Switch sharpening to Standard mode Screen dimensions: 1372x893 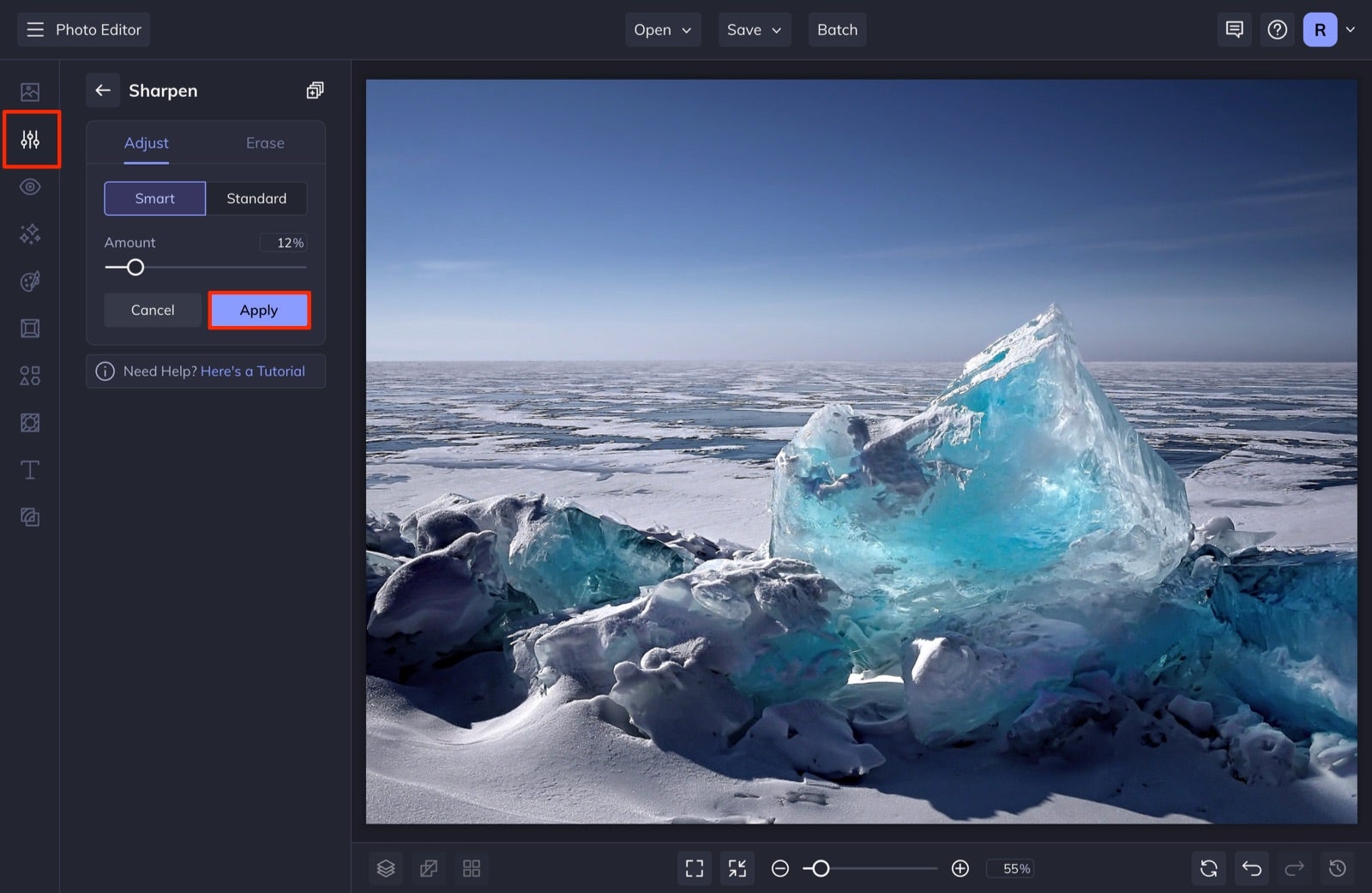pos(257,198)
